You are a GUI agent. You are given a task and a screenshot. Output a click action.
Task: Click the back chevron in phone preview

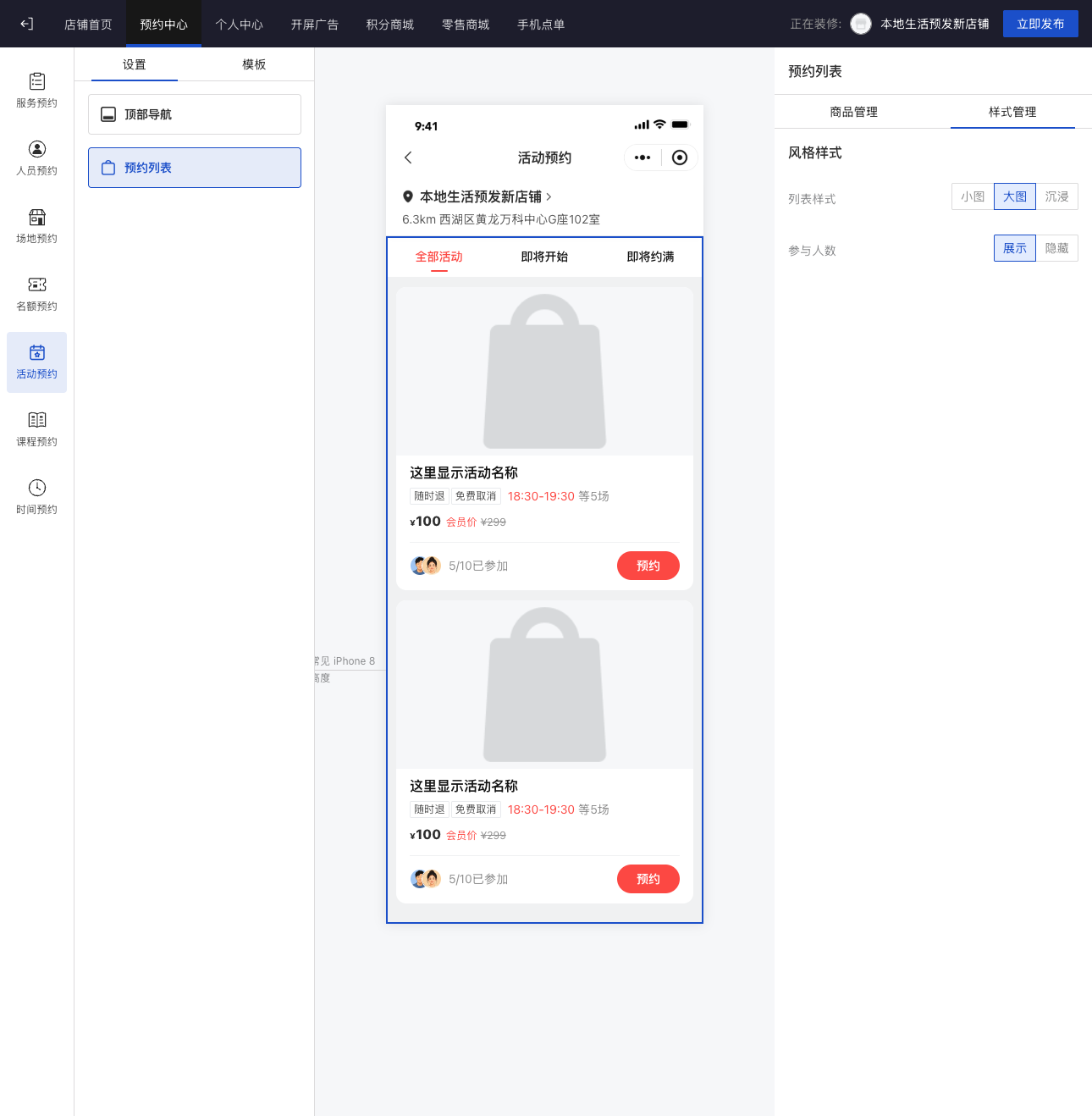(408, 157)
